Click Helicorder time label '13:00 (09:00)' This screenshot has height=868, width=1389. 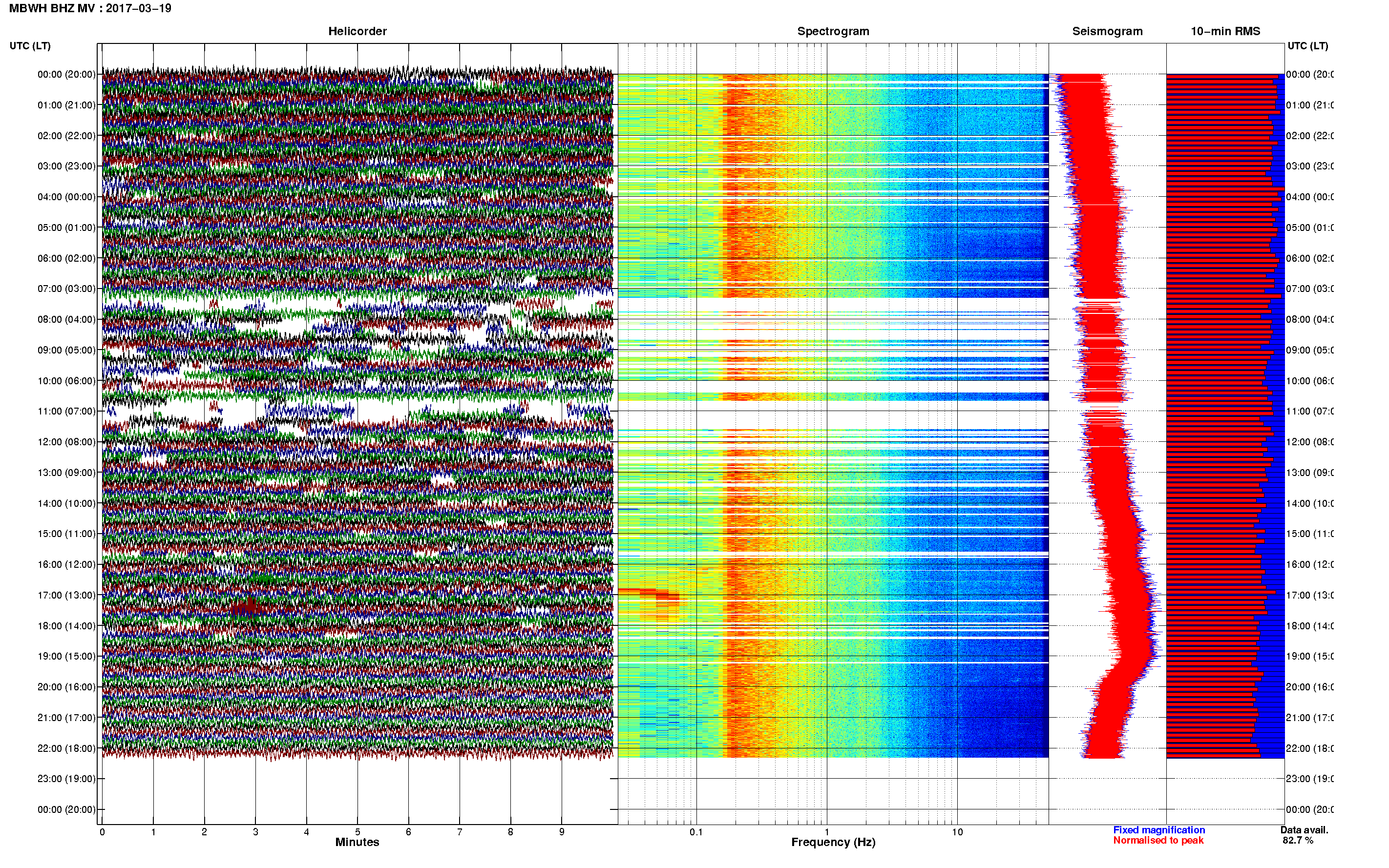click(x=66, y=473)
